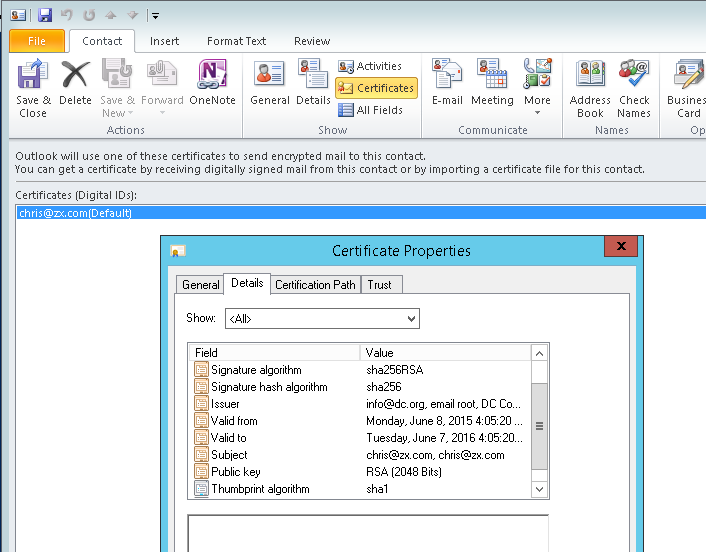706x552 pixels.
Task: Show the contact Details view
Action: pyautogui.click(x=313, y=87)
